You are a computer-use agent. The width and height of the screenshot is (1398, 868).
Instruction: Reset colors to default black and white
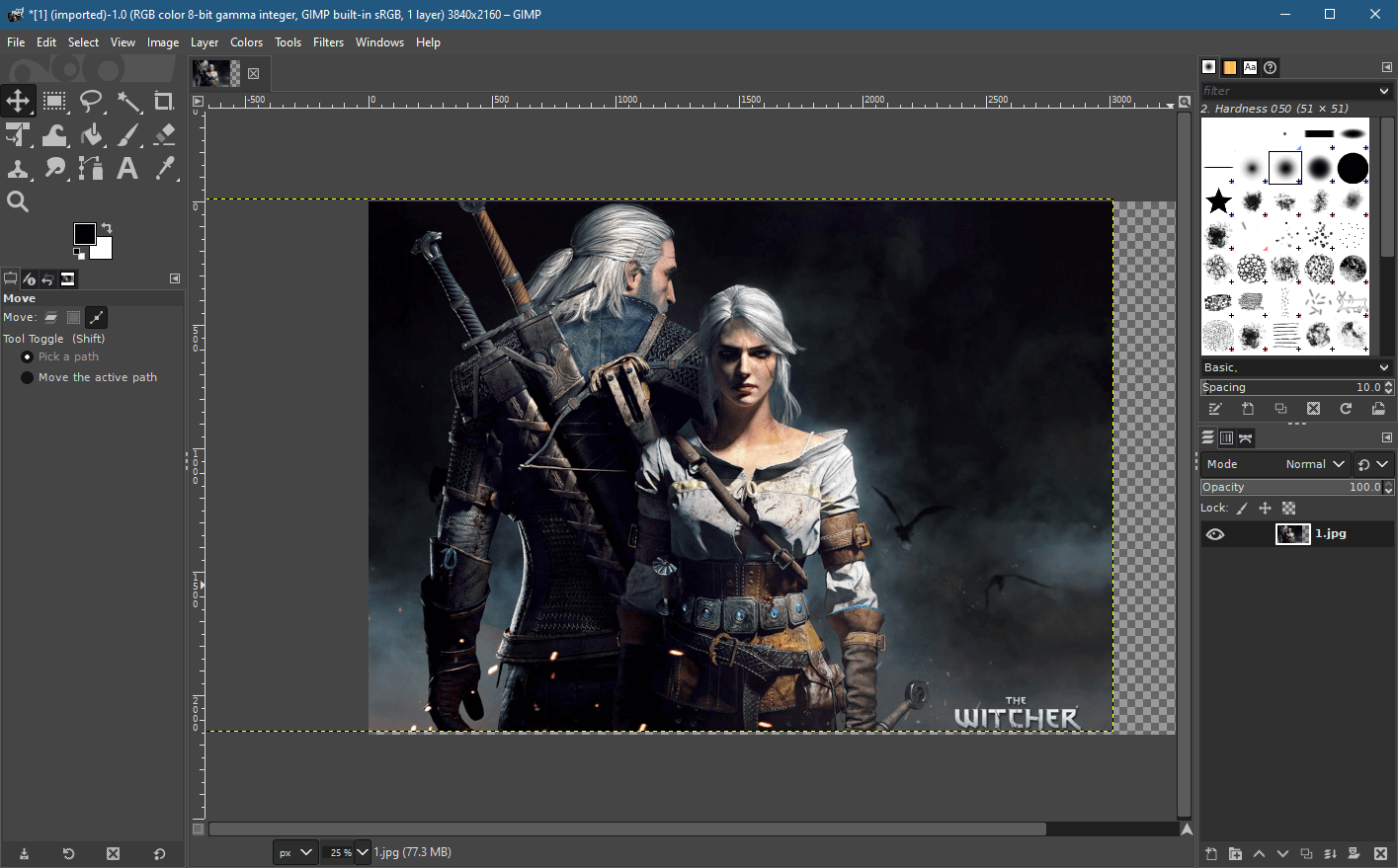coord(79,253)
